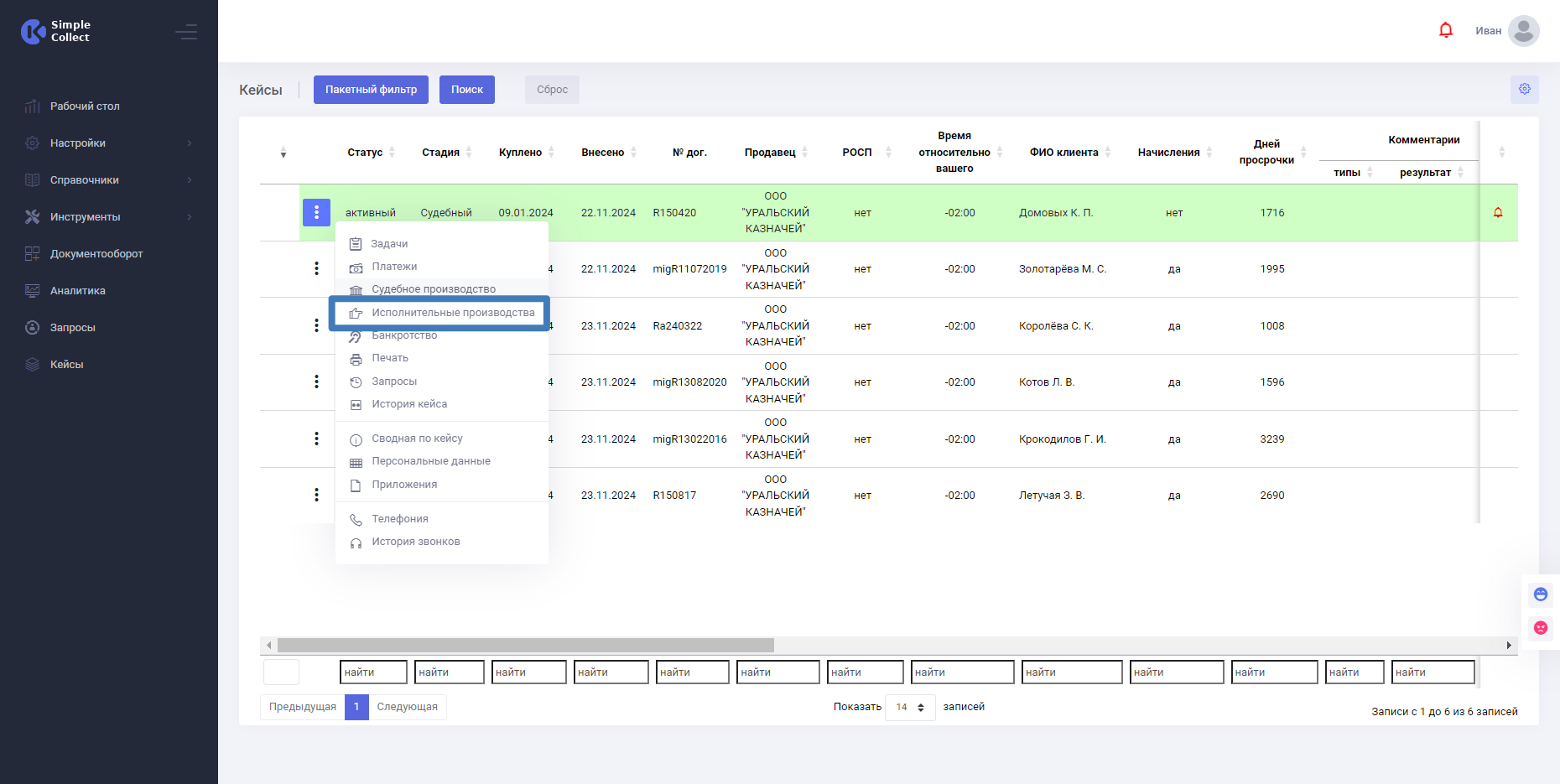
Task: Click the horizontal table scrollbar
Action: coord(525,645)
